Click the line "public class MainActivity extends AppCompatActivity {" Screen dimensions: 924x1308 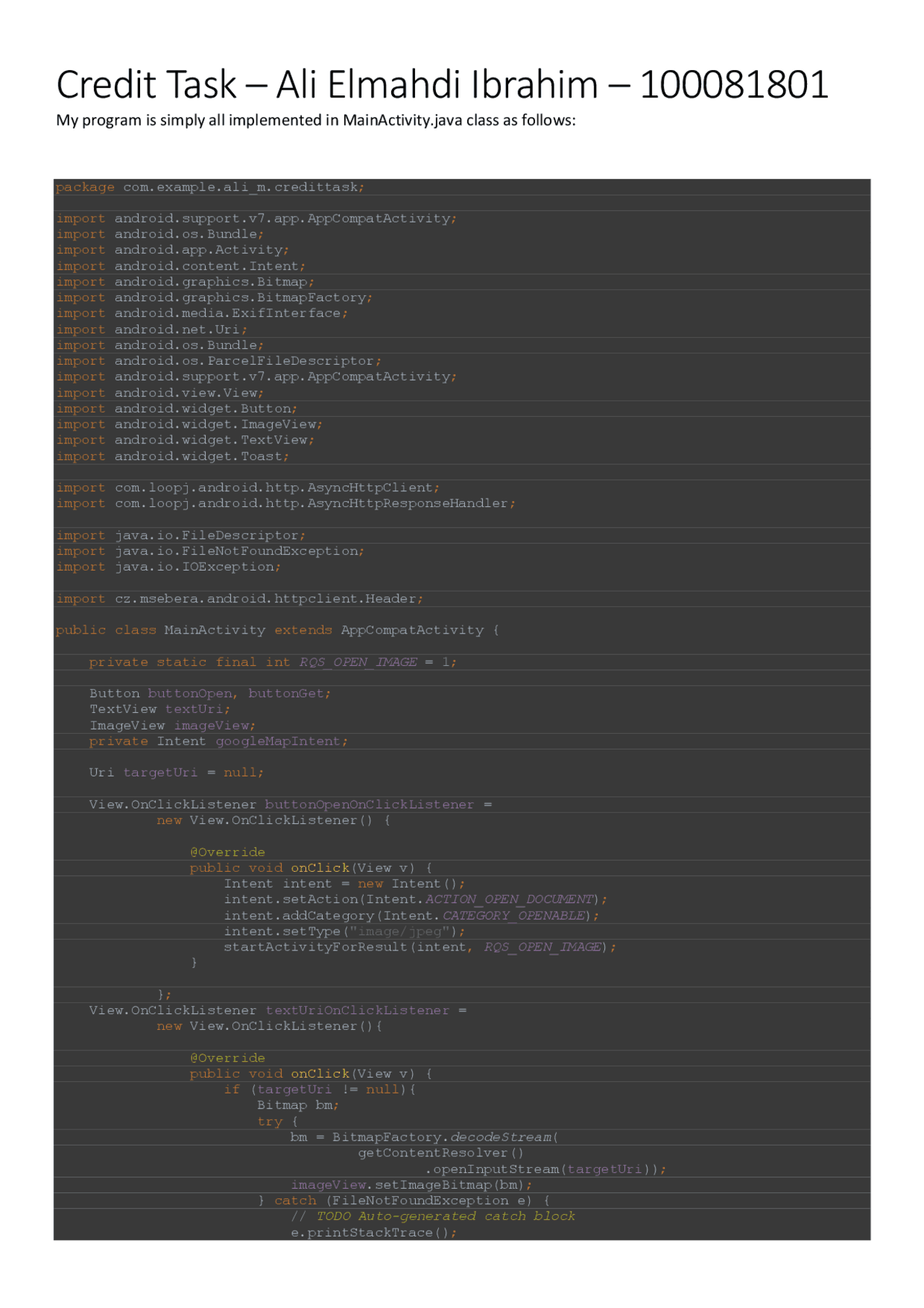tap(278, 631)
